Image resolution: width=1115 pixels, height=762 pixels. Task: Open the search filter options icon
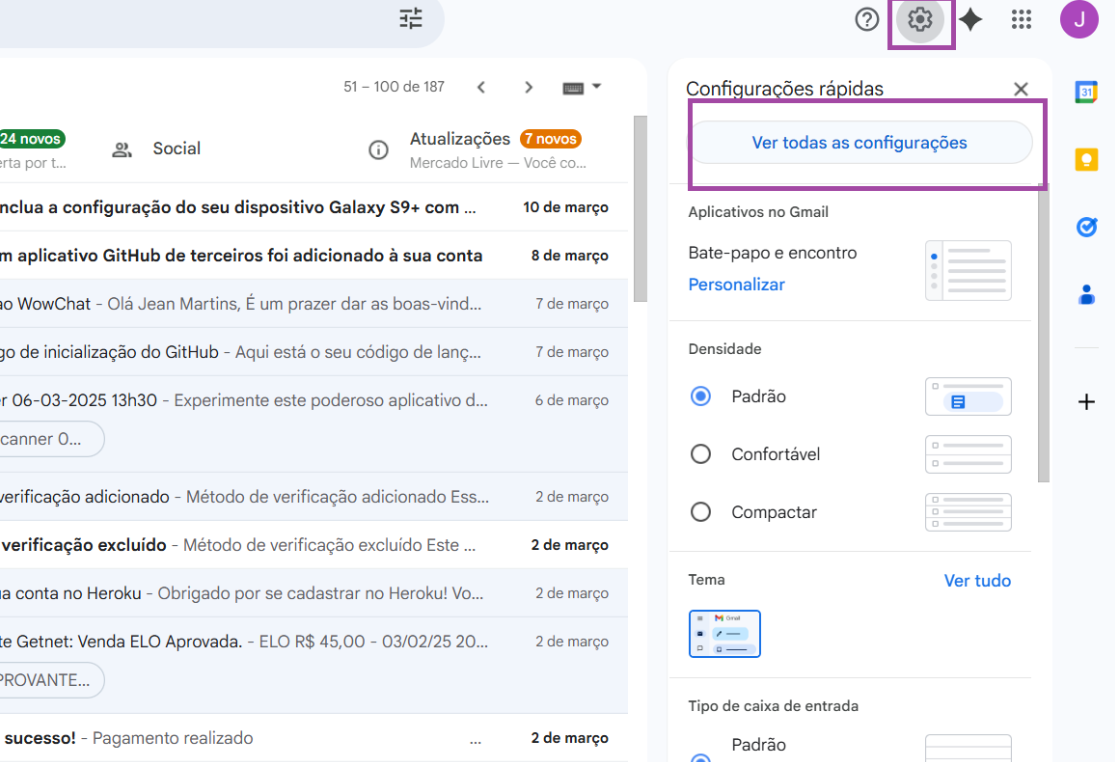[411, 19]
